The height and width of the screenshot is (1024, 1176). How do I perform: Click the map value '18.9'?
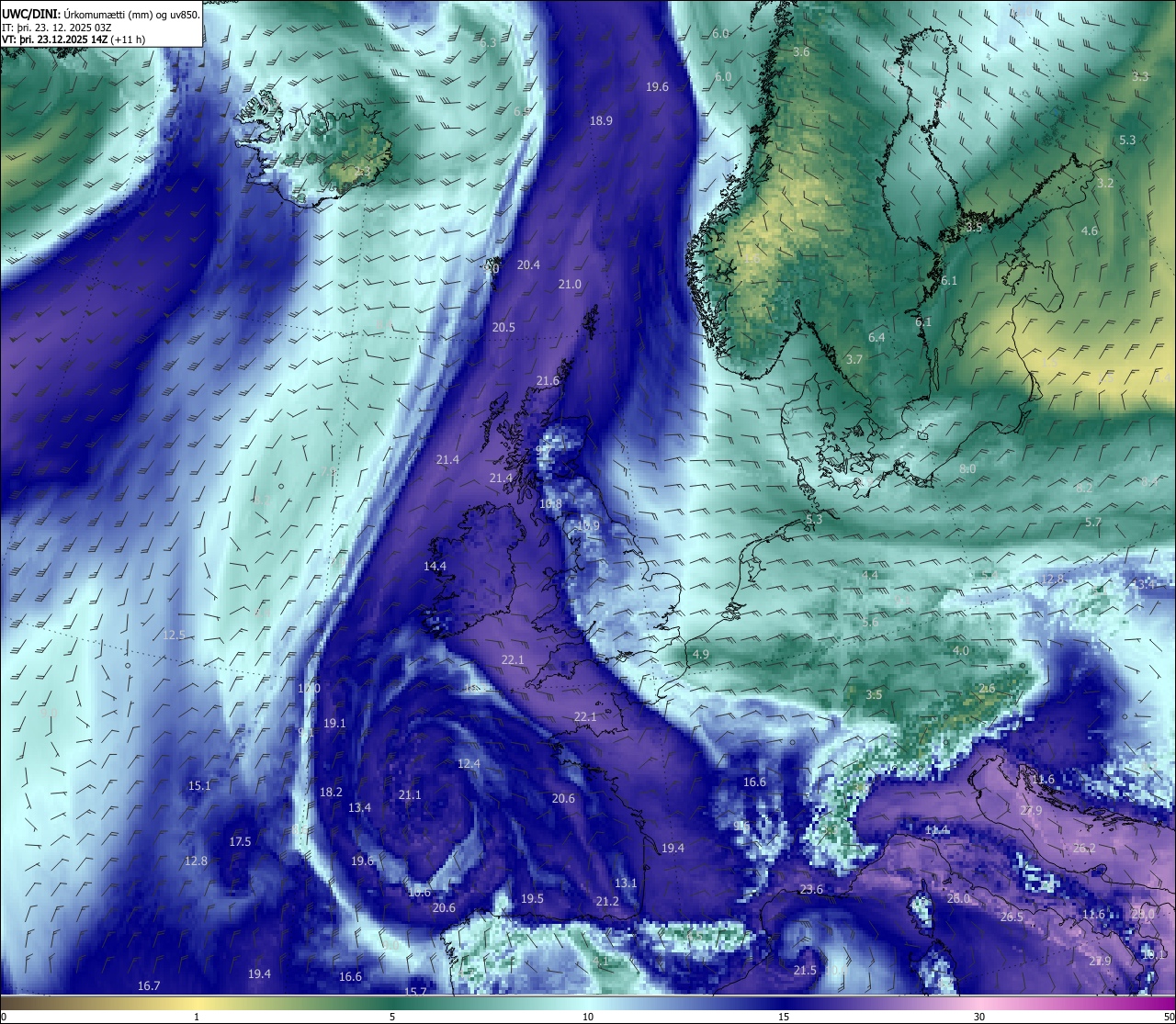point(601,120)
